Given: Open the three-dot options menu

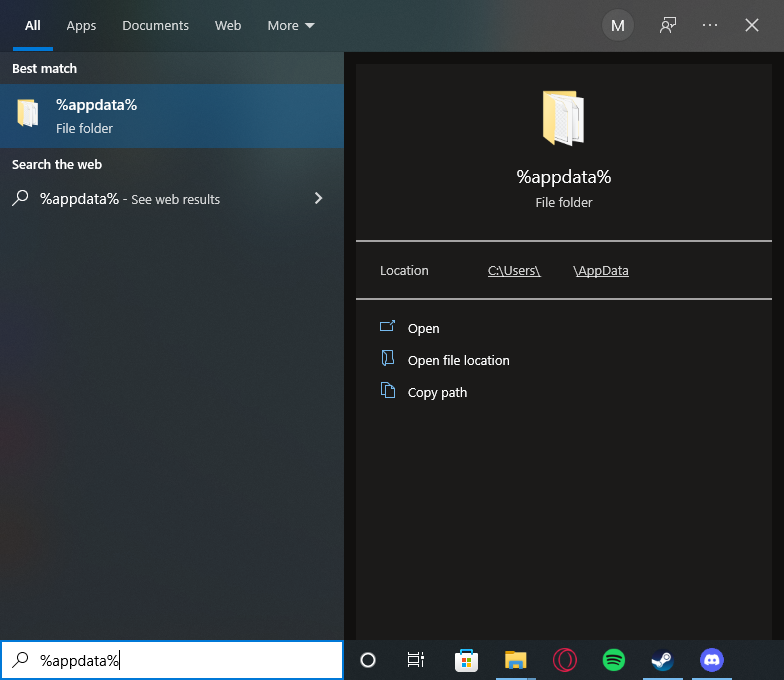Looking at the screenshot, I should tap(710, 25).
